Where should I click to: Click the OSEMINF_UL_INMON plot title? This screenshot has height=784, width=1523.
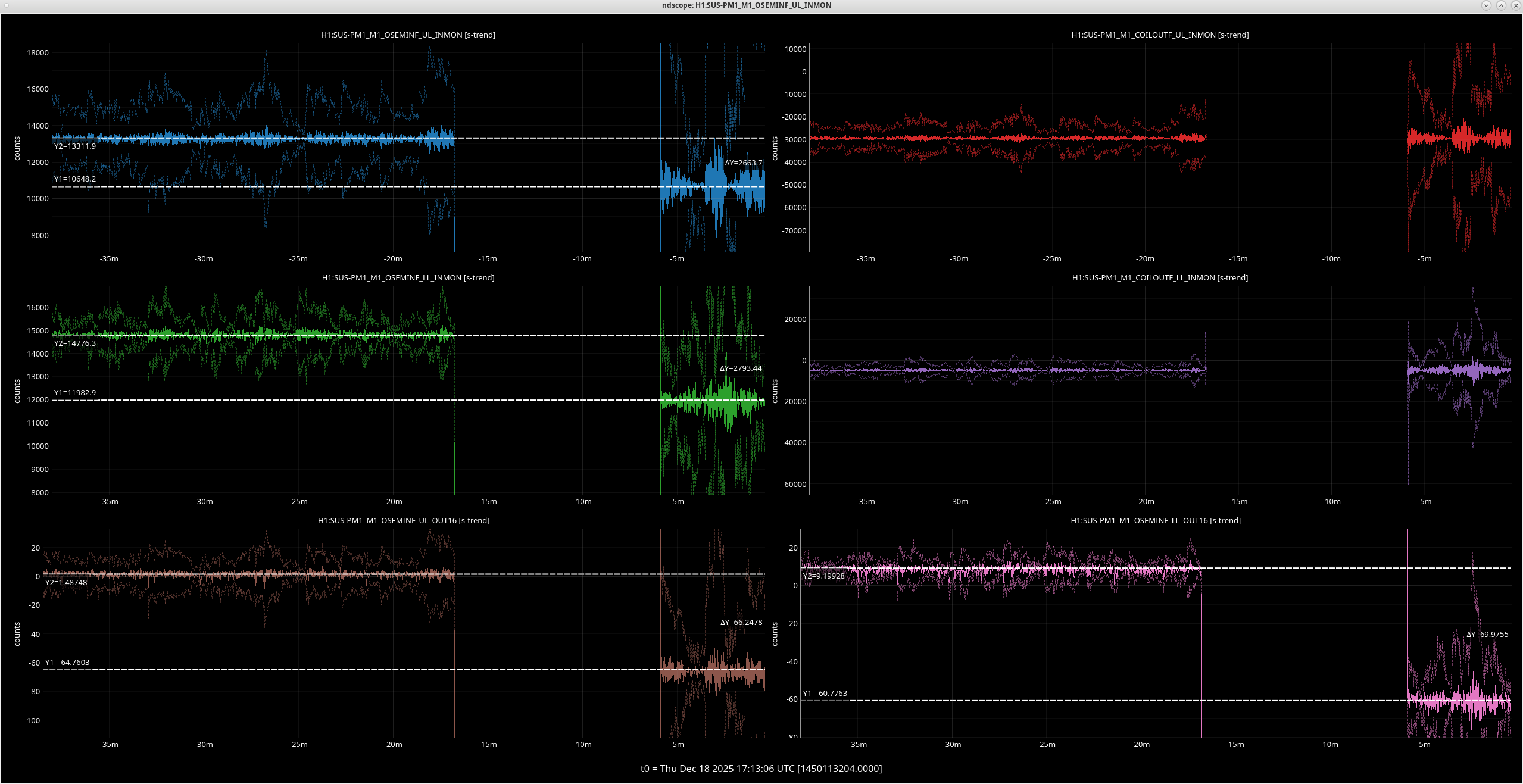coord(408,35)
